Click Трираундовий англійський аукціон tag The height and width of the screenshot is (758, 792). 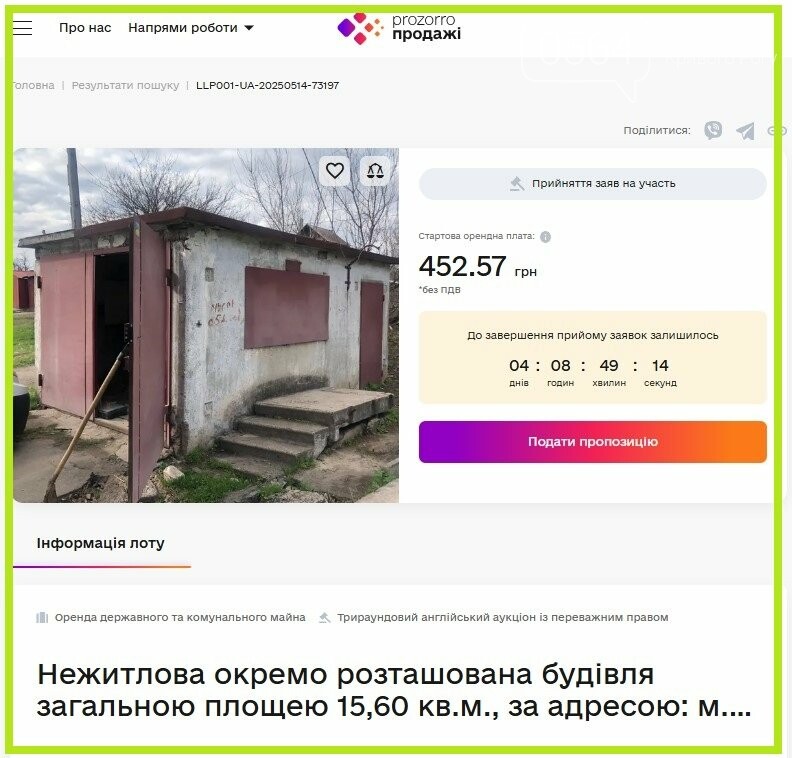click(493, 618)
